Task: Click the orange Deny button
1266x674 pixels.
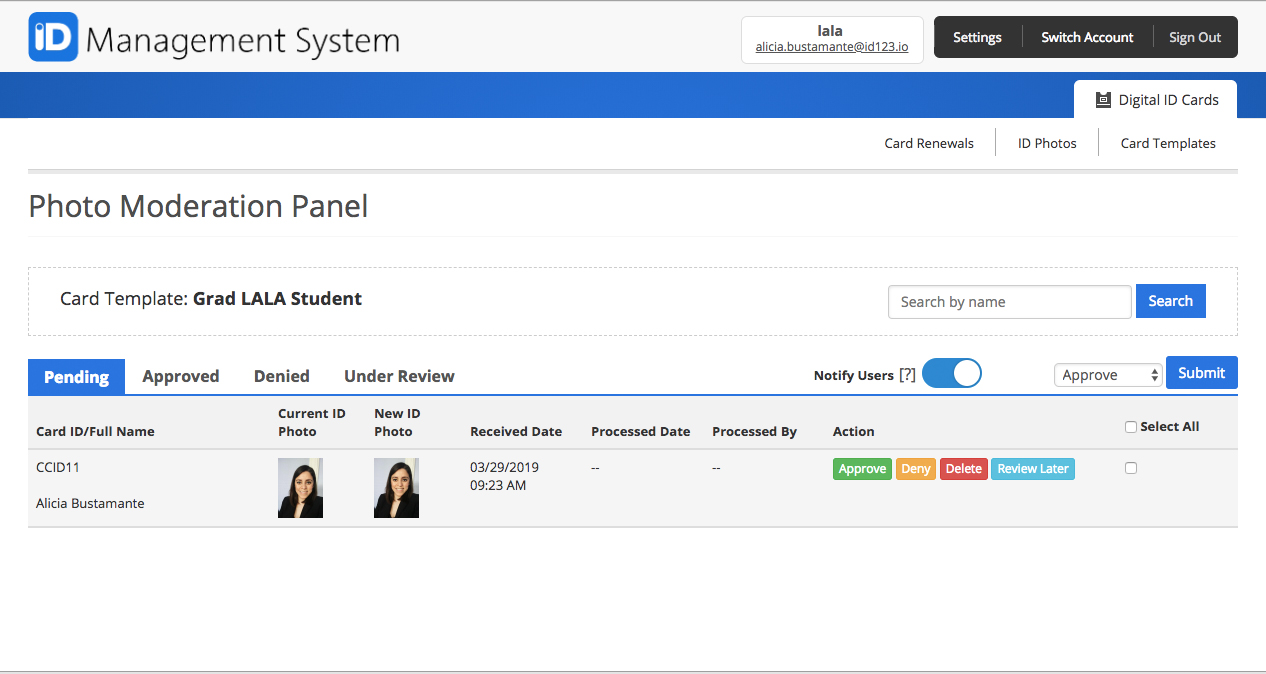Action: coord(916,469)
